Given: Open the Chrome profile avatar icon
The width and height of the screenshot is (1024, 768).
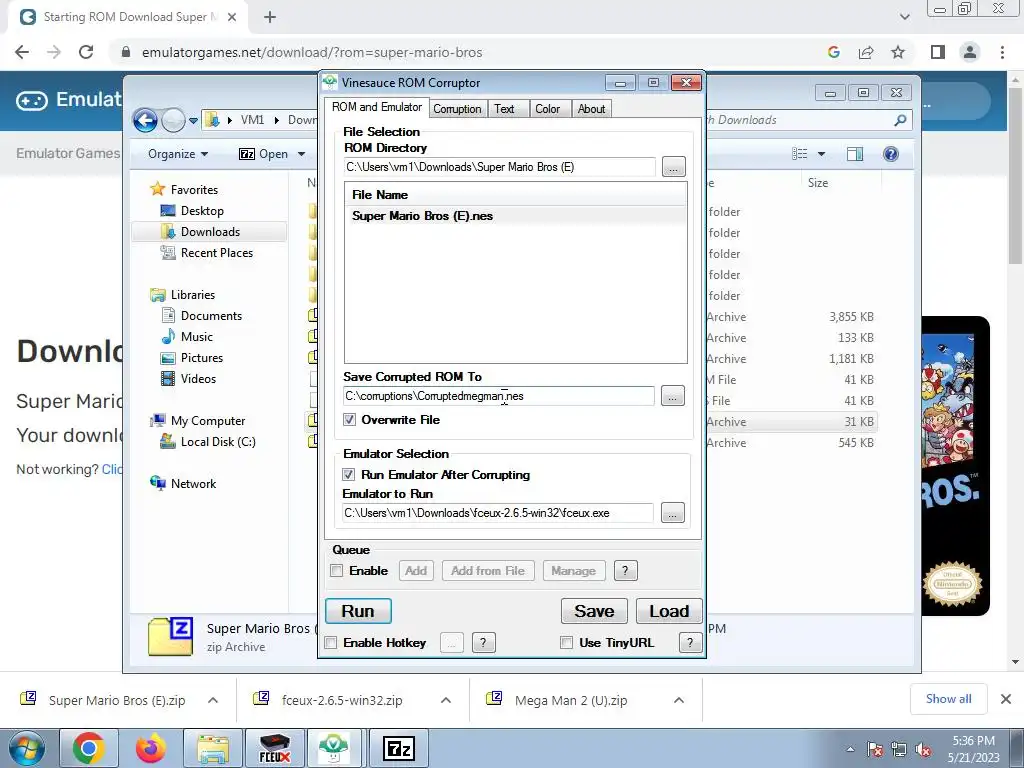Looking at the screenshot, I should (970, 52).
